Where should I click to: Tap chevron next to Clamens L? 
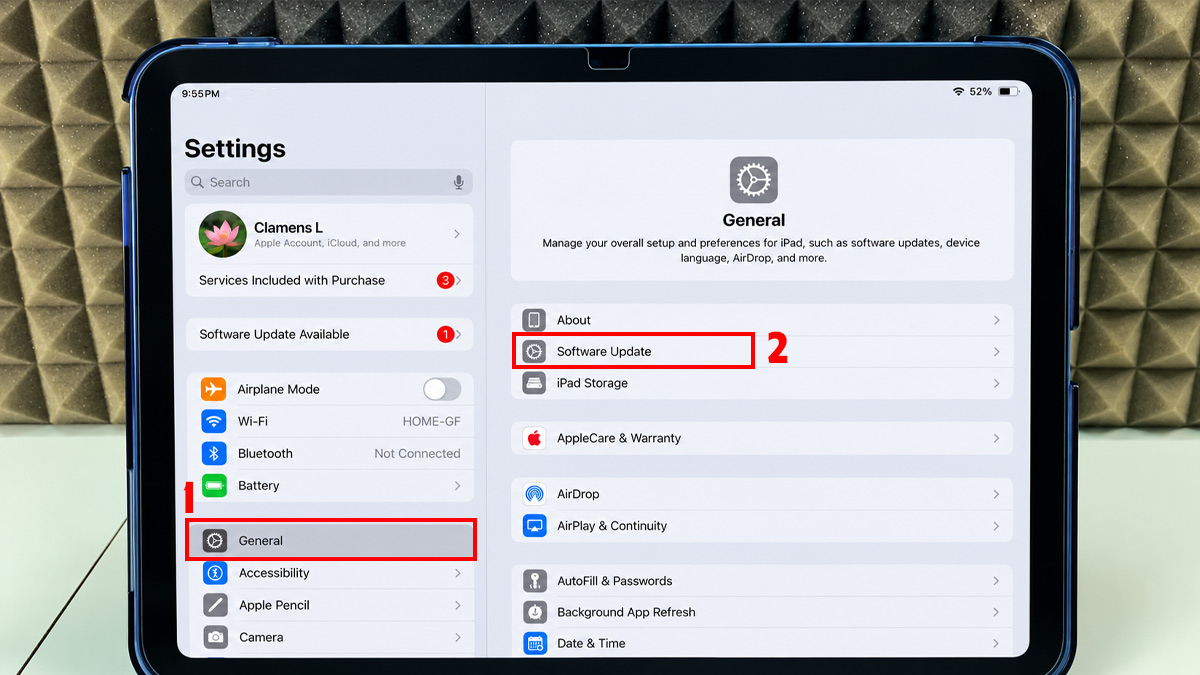point(457,234)
